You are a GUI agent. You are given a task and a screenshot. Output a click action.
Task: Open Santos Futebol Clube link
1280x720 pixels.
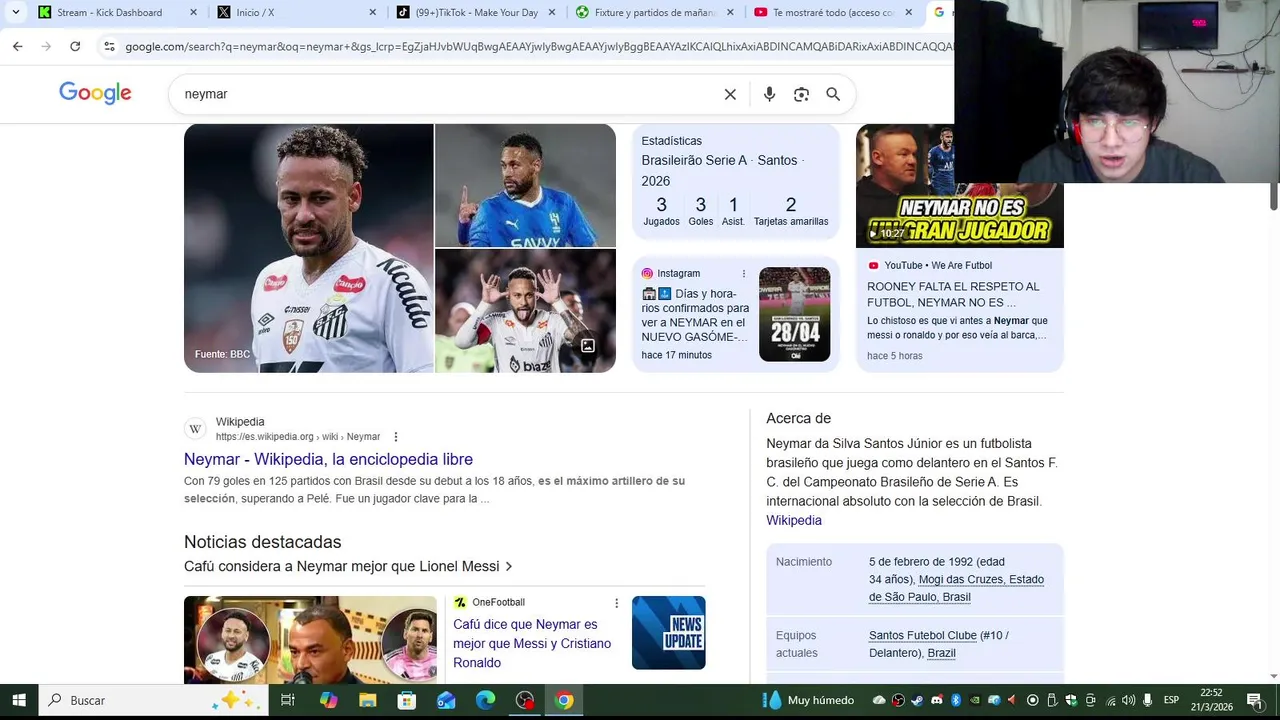[923, 635]
